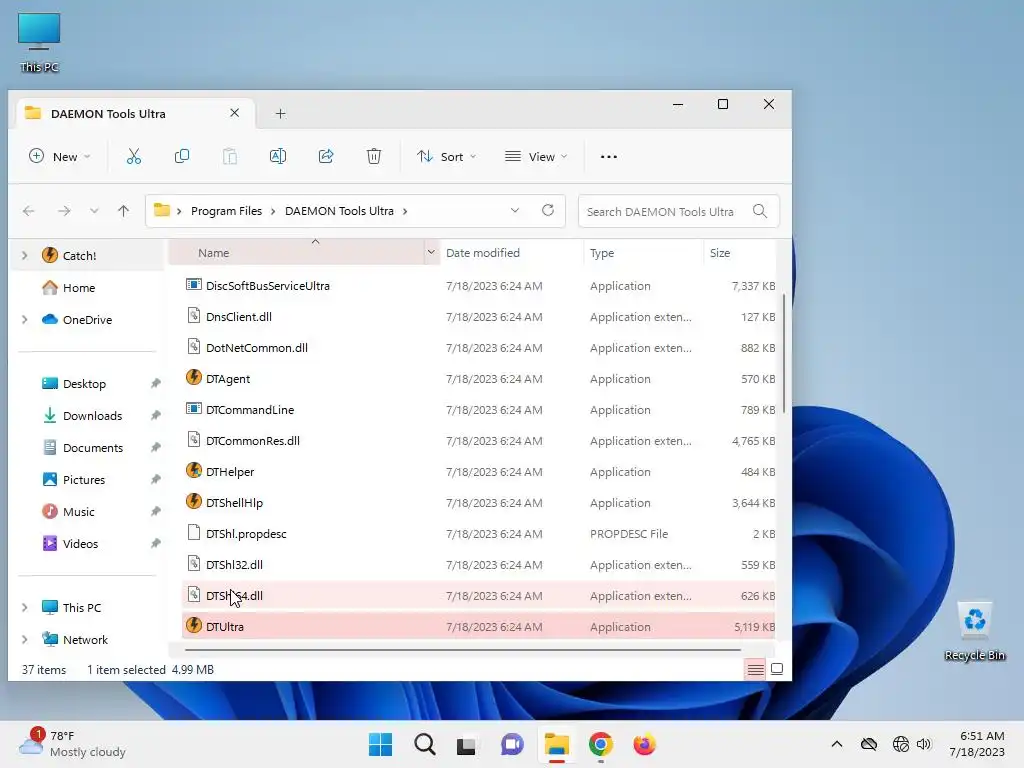The image size is (1024, 768).
Task: Open recent locations dropdown arrow
Action: pyautogui.click(x=94, y=211)
